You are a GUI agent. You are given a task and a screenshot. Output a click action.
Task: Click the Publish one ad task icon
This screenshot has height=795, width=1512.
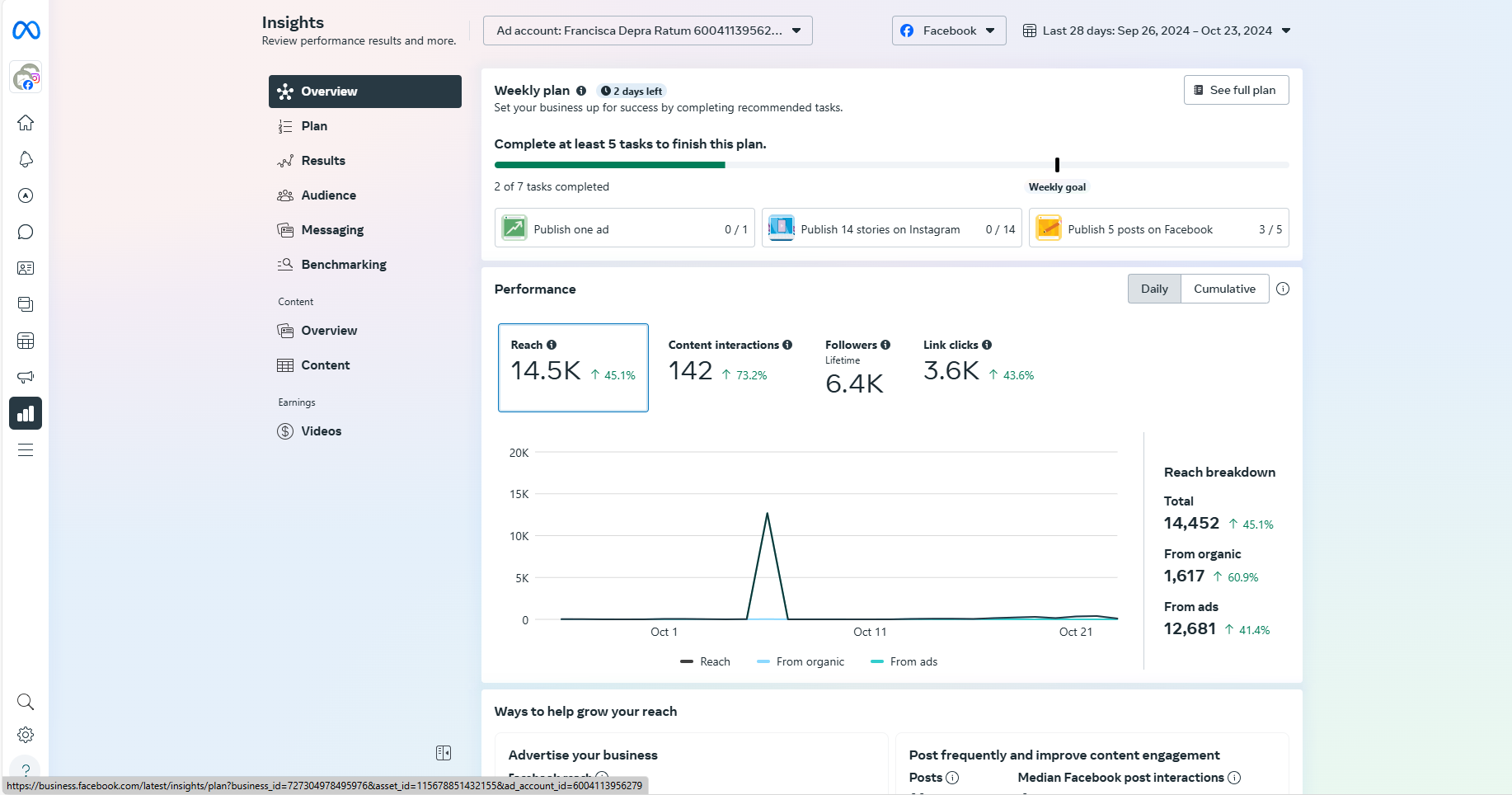click(x=514, y=228)
